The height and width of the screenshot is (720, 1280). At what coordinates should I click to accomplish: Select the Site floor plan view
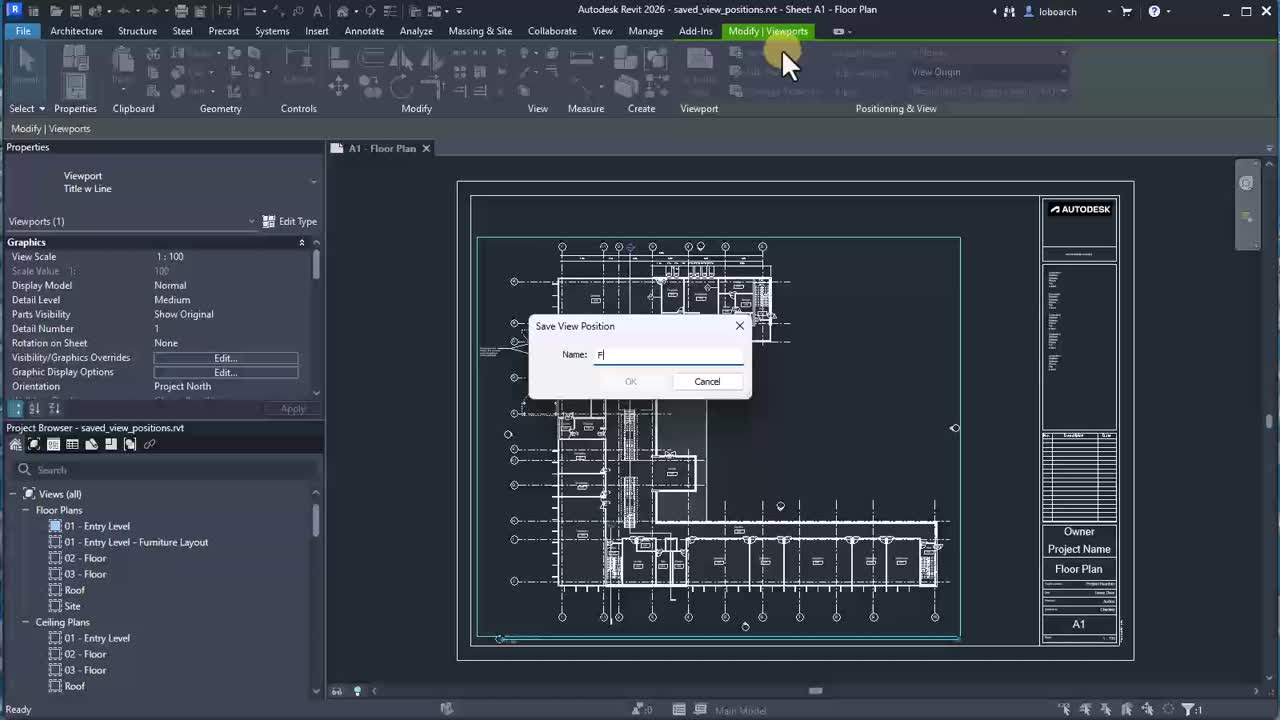coord(73,606)
